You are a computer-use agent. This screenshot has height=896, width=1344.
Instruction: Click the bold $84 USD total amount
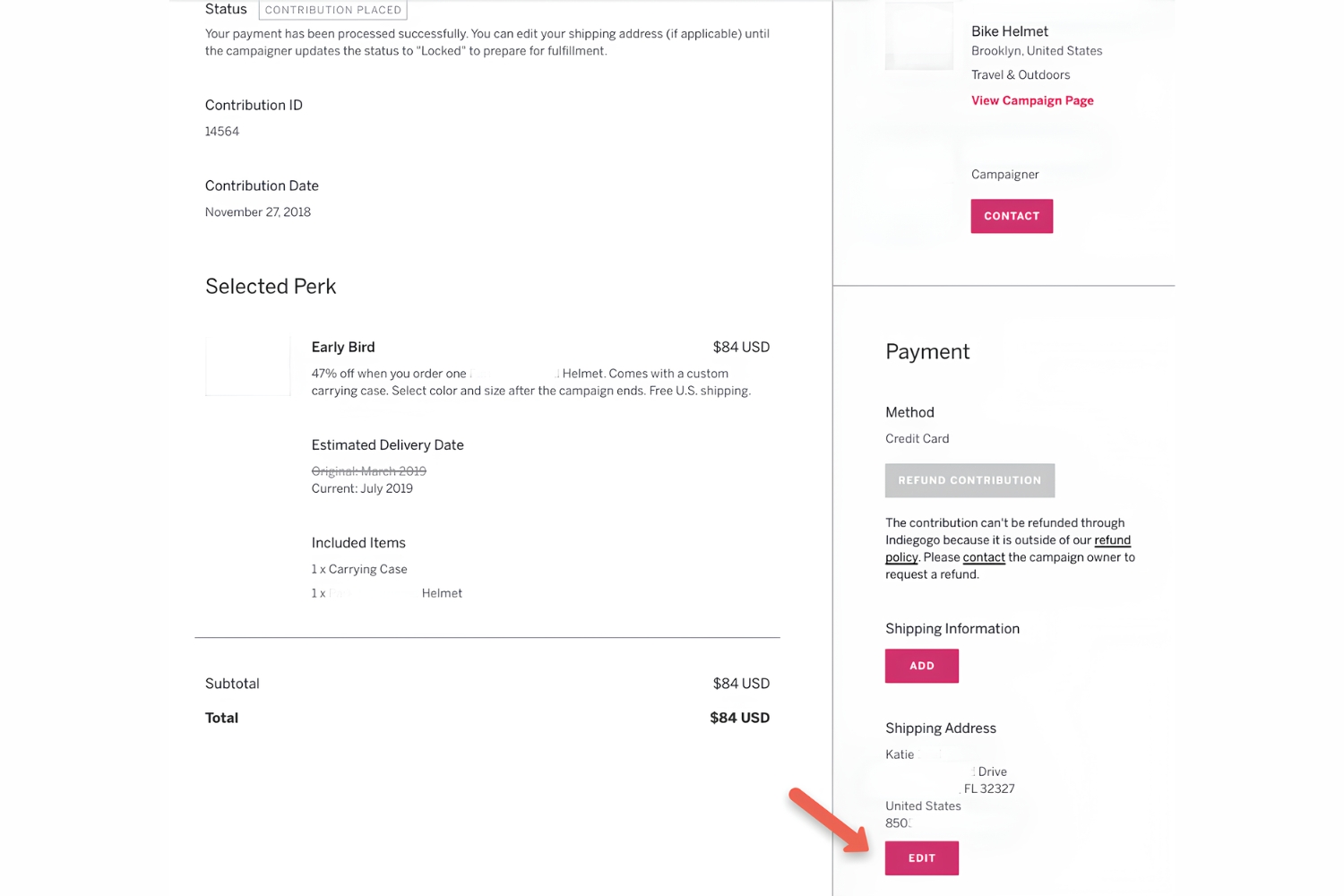[739, 718]
